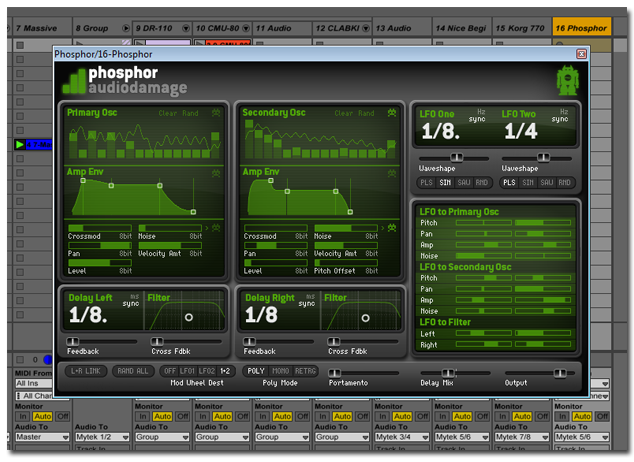Set LFO One waveshape to SIN
Image resolution: width=634 pixels, height=462 pixels.
click(x=445, y=183)
